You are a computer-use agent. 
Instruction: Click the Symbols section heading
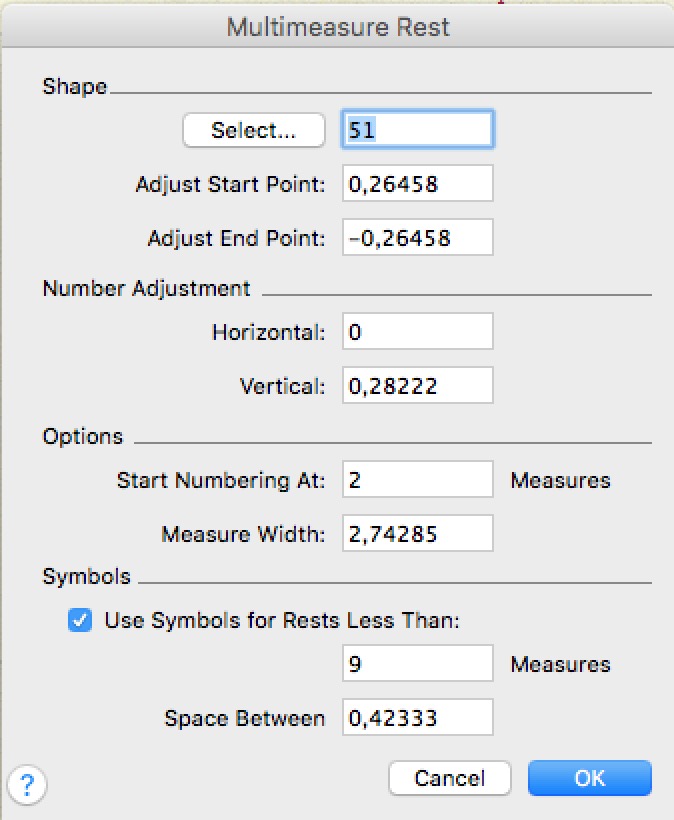pyautogui.click(x=86, y=577)
